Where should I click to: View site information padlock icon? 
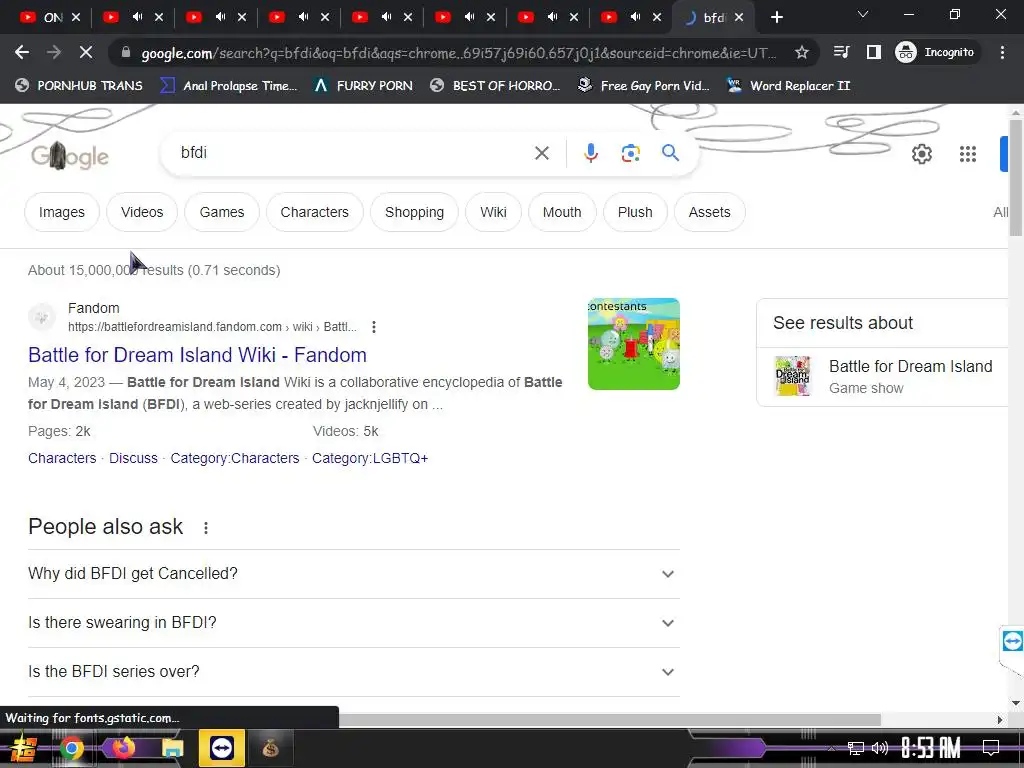coord(126,52)
